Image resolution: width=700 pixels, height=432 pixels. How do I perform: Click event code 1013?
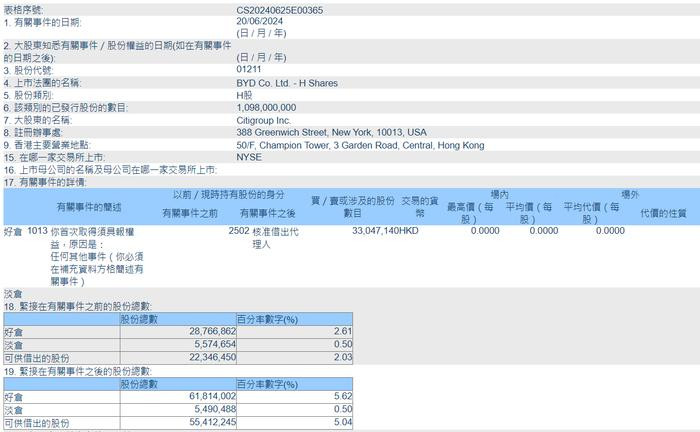tap(37, 231)
